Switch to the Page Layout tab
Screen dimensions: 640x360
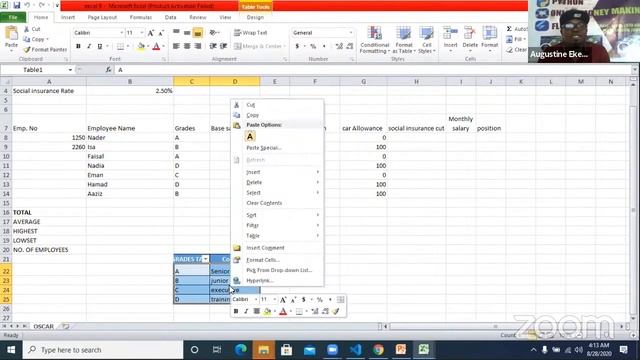102,18
